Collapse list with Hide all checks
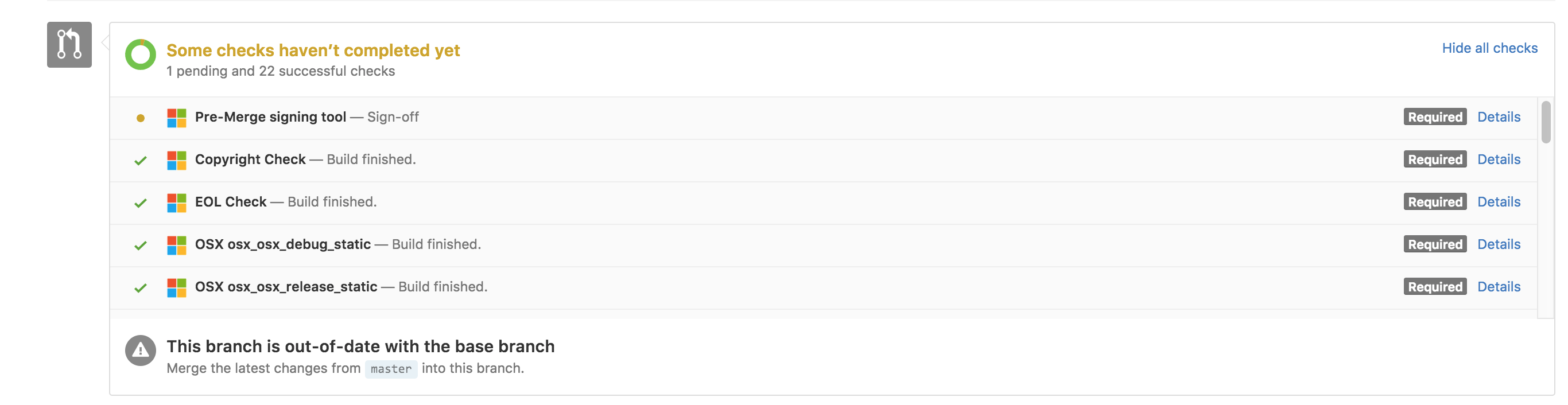The width and height of the screenshot is (1568, 405). pos(1489,48)
